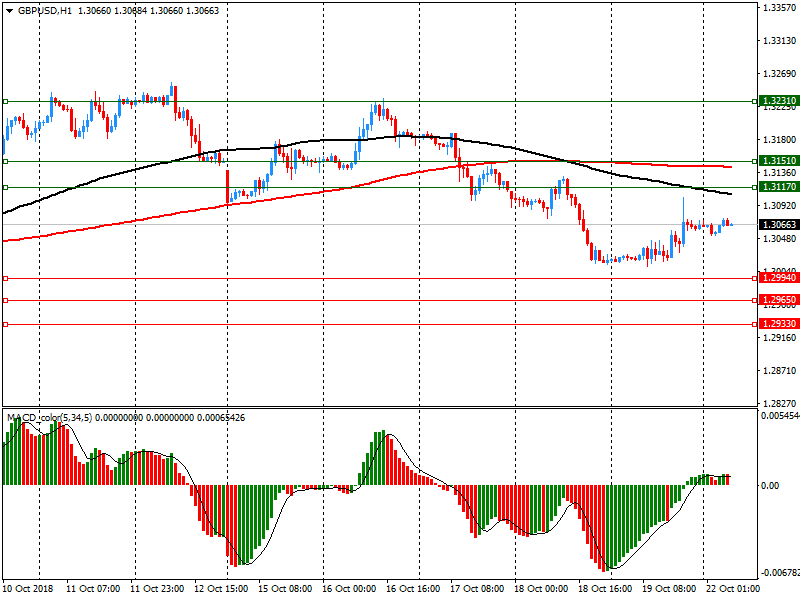This screenshot has width=800, height=600.
Task: Select the 1.29330 red support label
Action: point(778,324)
